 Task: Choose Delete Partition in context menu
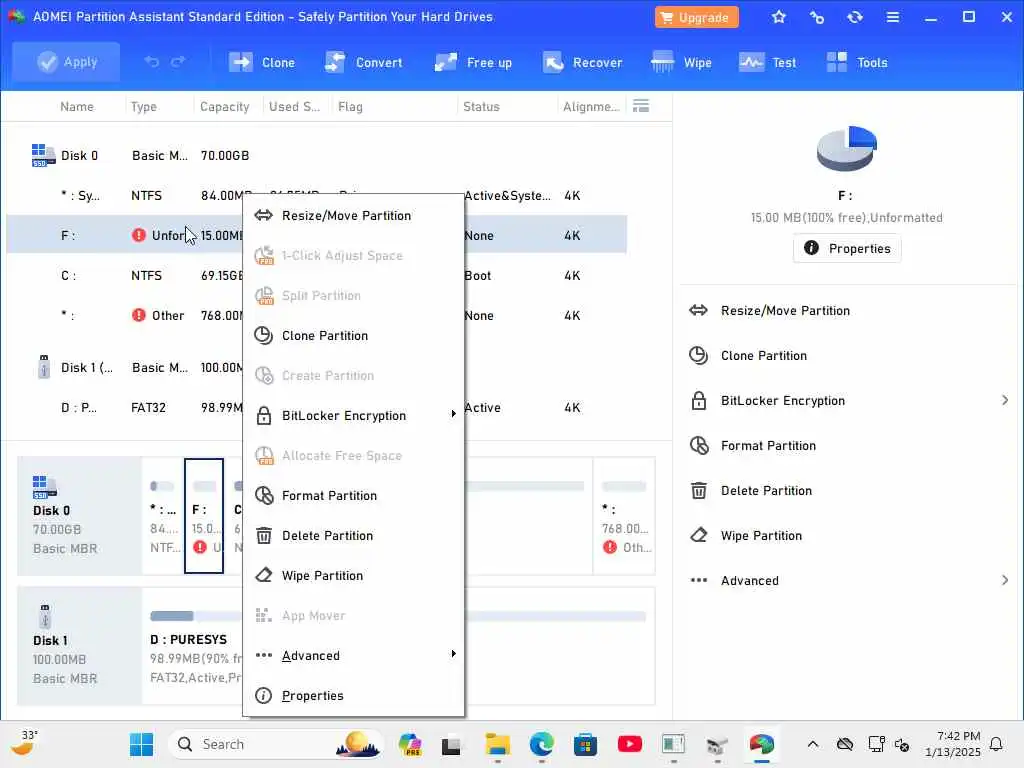[x=353, y=536]
